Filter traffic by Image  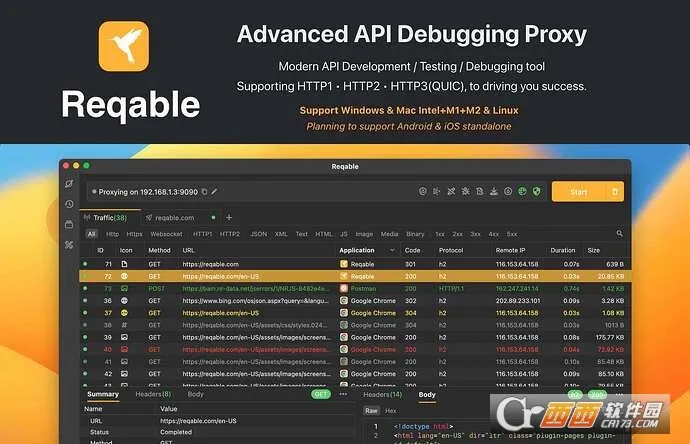pos(364,234)
